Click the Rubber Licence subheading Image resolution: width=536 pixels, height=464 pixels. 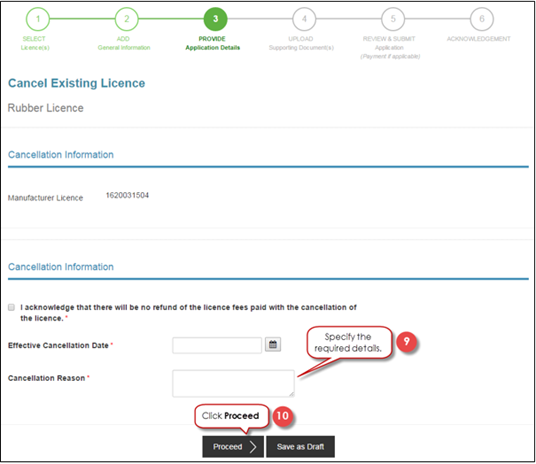pos(45,108)
